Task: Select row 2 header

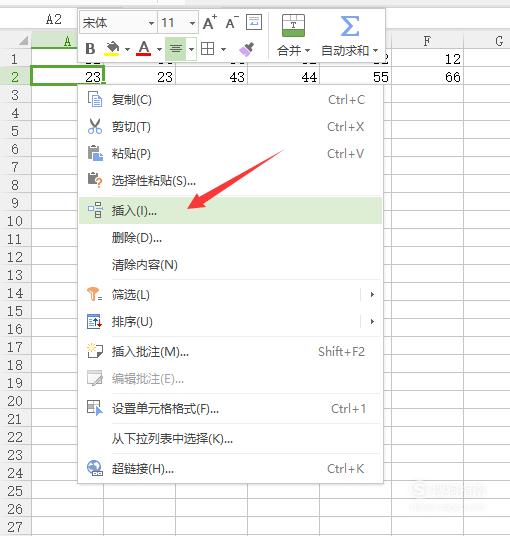Action: 15,77
